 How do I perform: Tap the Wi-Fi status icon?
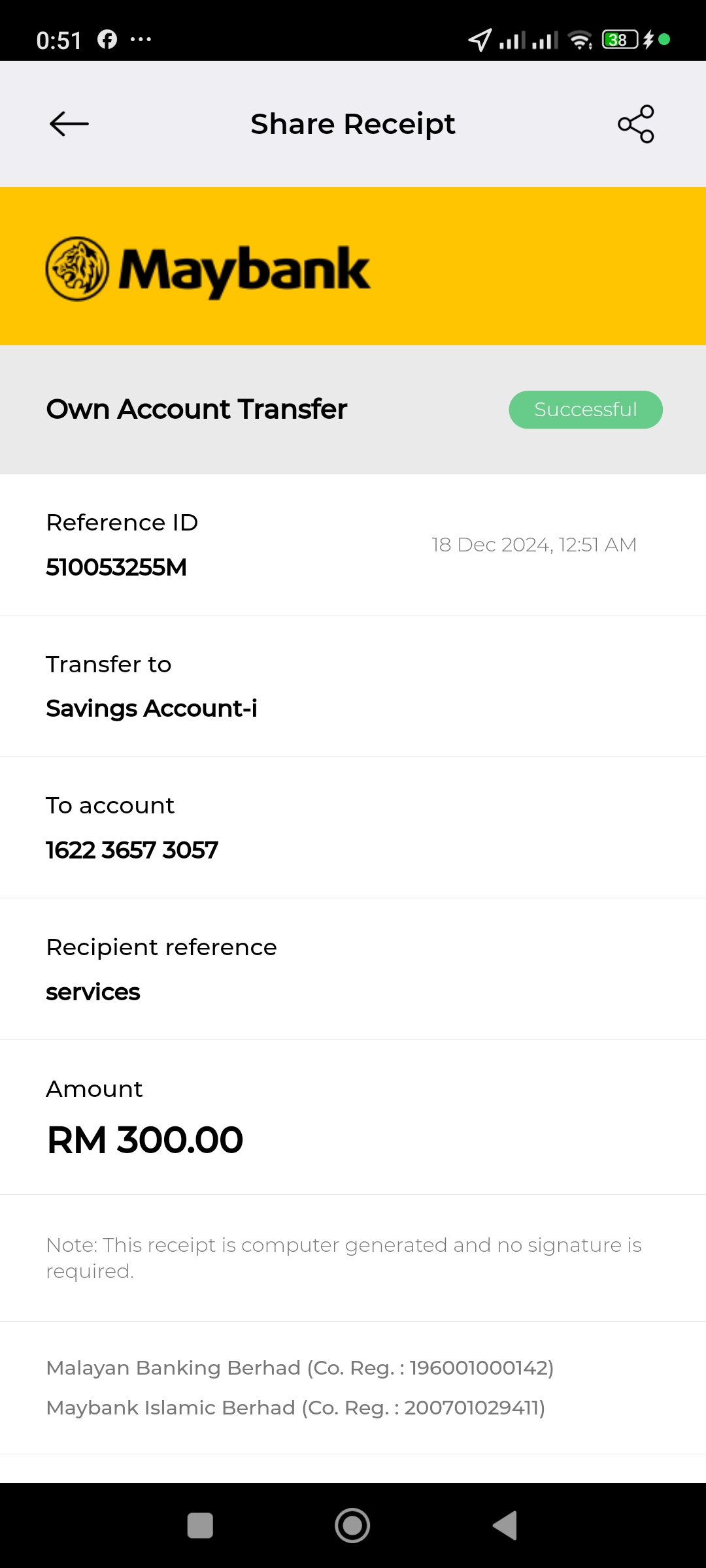[x=580, y=40]
